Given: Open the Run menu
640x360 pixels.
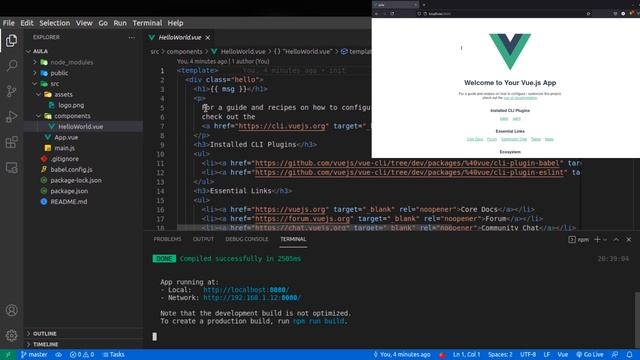Looking at the screenshot, I should (120, 23).
